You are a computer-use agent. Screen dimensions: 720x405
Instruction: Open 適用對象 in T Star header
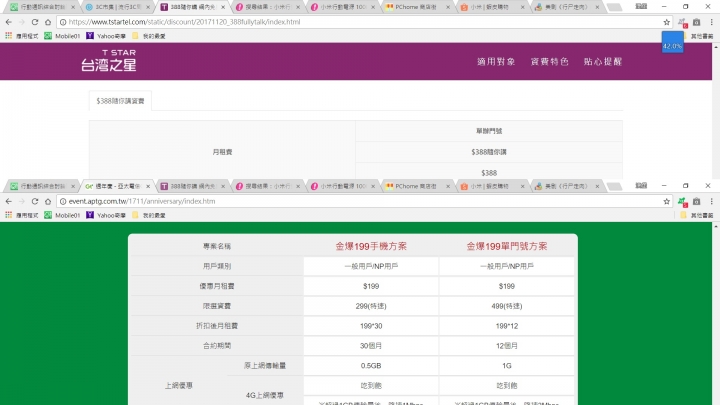tap(496, 62)
